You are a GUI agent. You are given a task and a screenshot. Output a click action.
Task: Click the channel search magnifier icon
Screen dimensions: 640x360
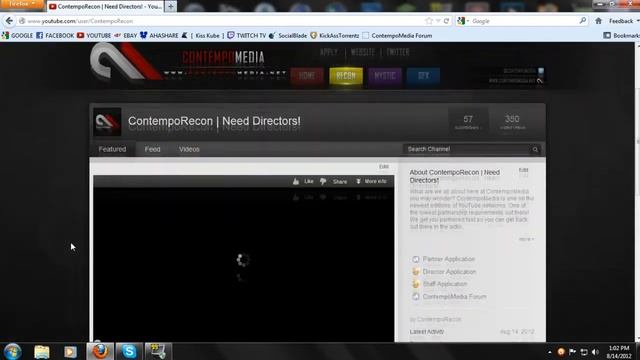535,150
